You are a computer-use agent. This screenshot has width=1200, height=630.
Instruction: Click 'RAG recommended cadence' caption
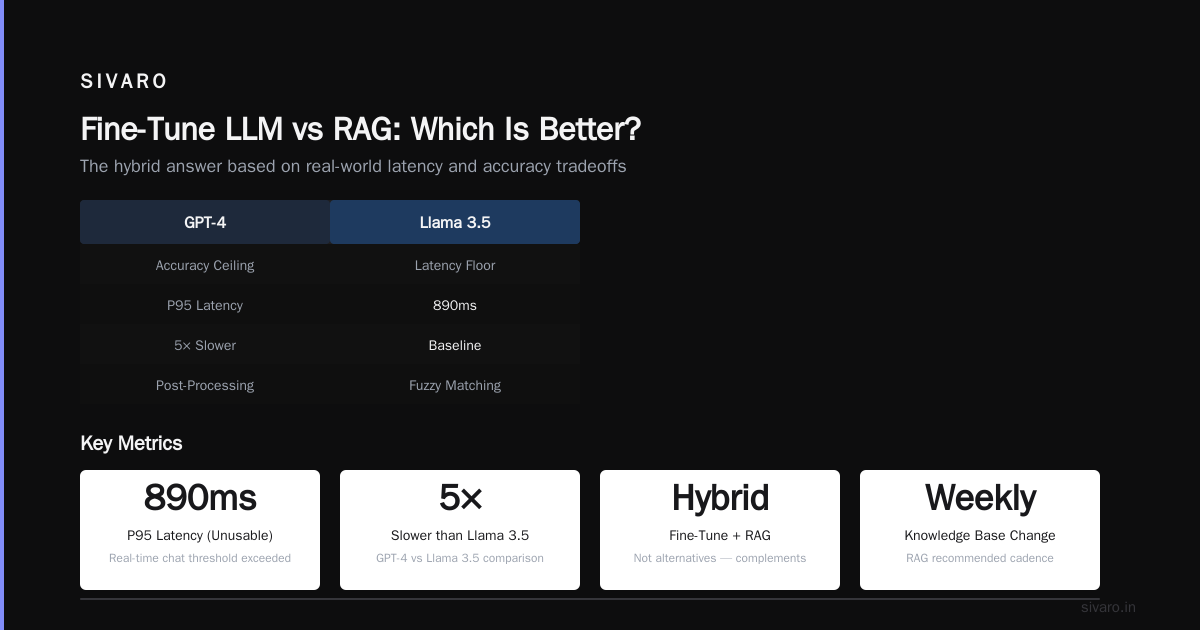coord(980,558)
